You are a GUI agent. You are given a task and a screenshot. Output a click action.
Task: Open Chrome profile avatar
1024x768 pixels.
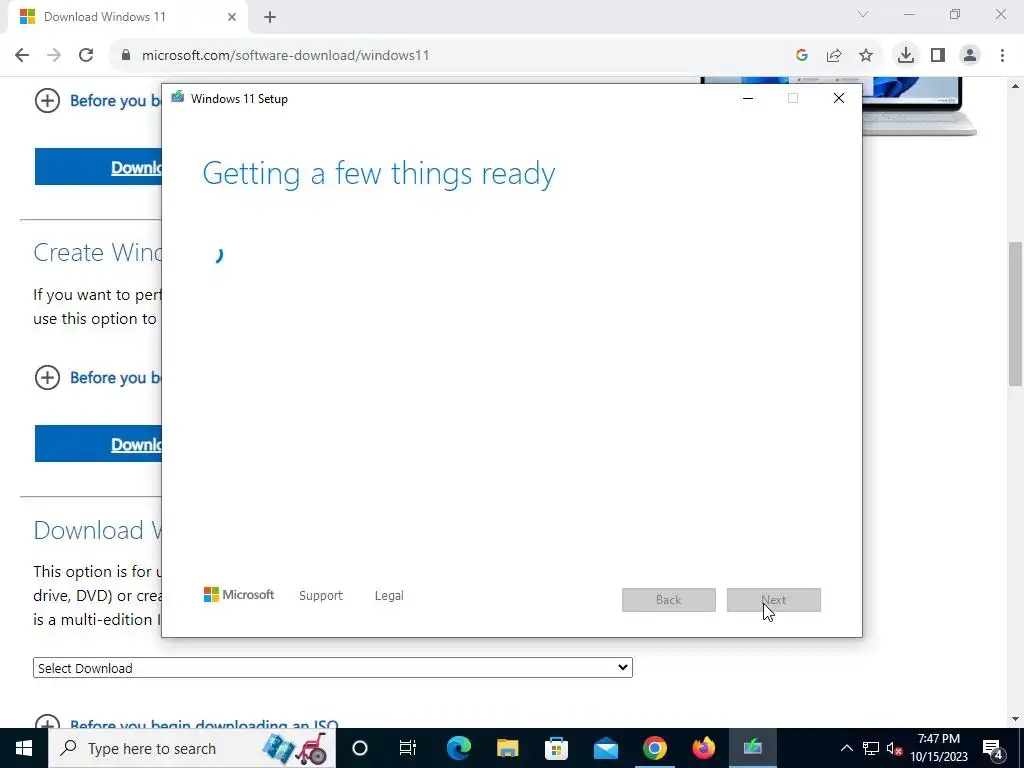(x=970, y=56)
